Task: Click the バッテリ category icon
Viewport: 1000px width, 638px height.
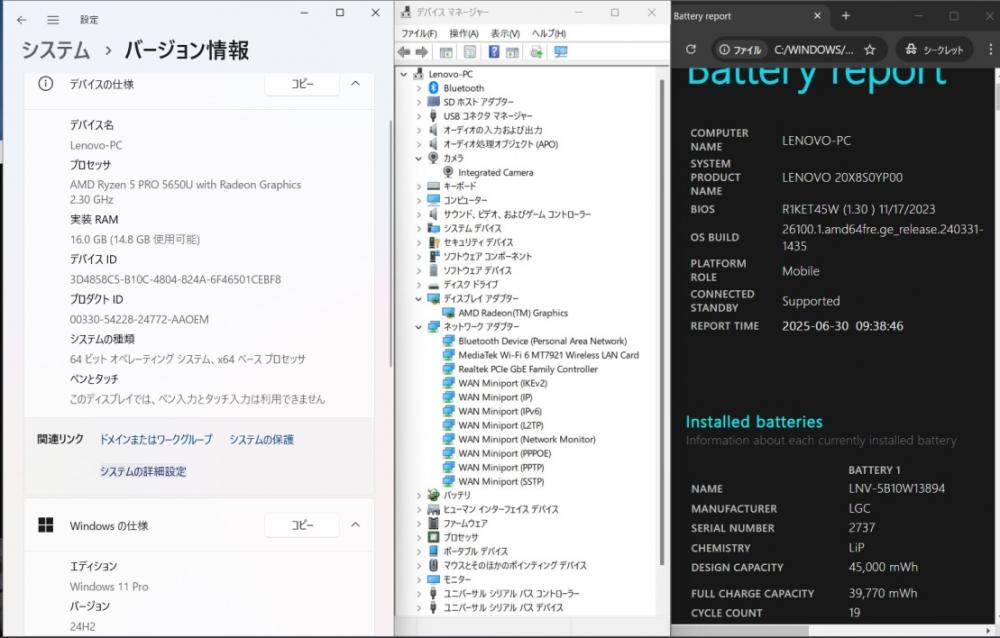Action: 434,495
